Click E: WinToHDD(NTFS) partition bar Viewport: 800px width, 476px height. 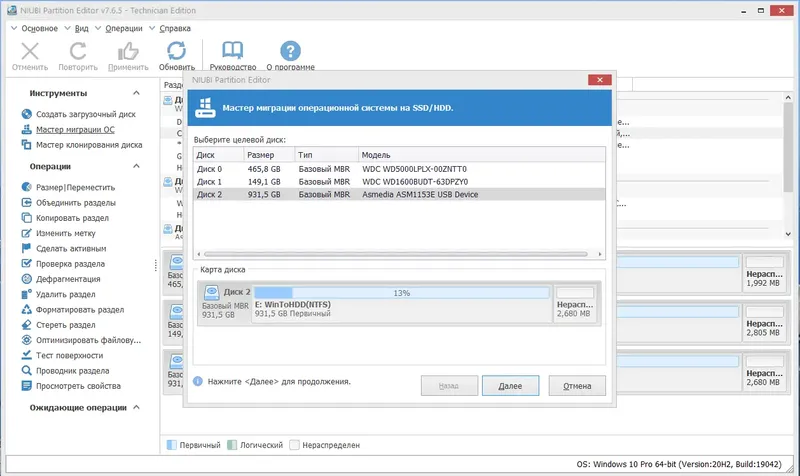402,293
